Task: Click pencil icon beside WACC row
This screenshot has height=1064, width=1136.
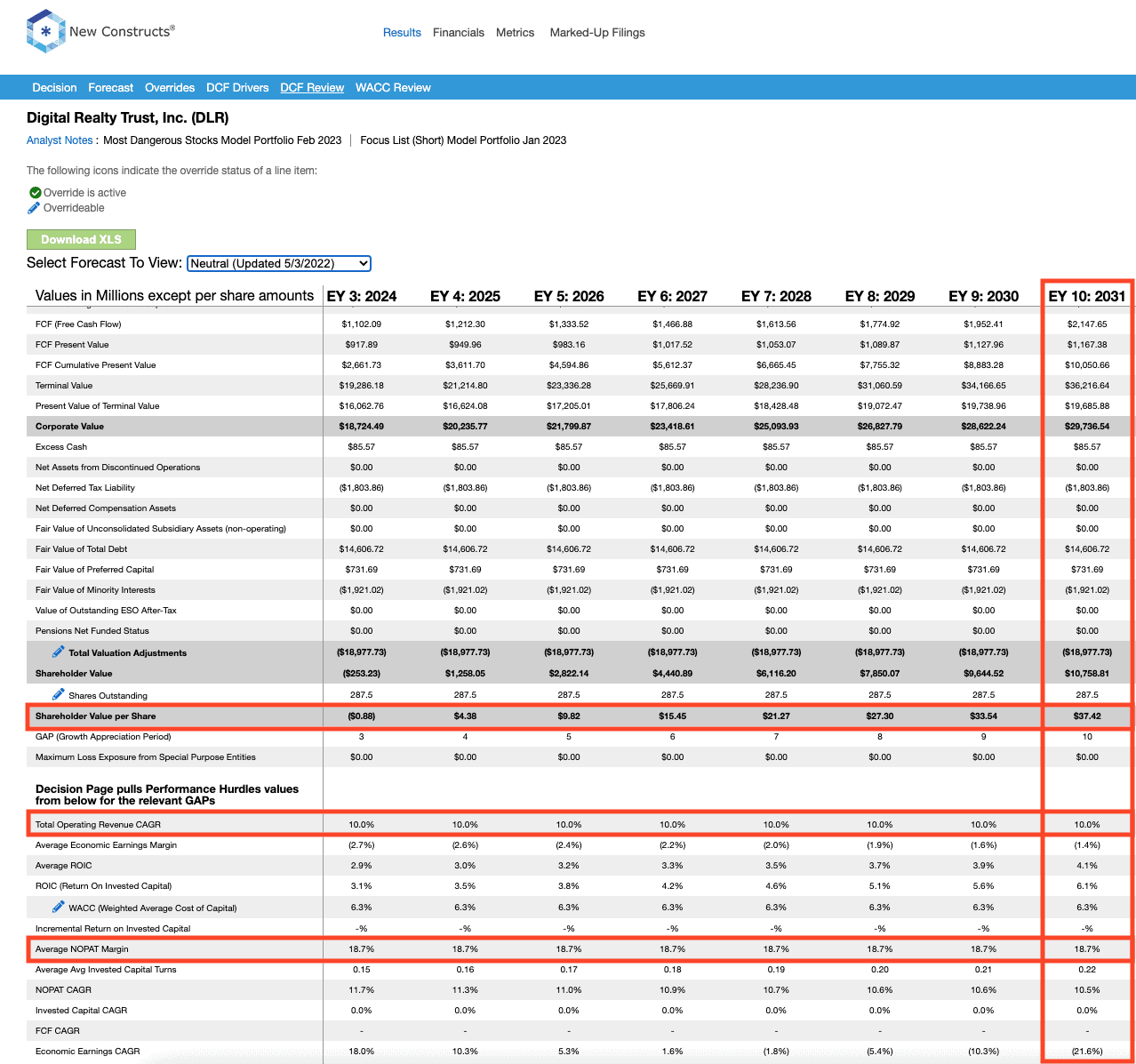Action: pyautogui.click(x=58, y=907)
